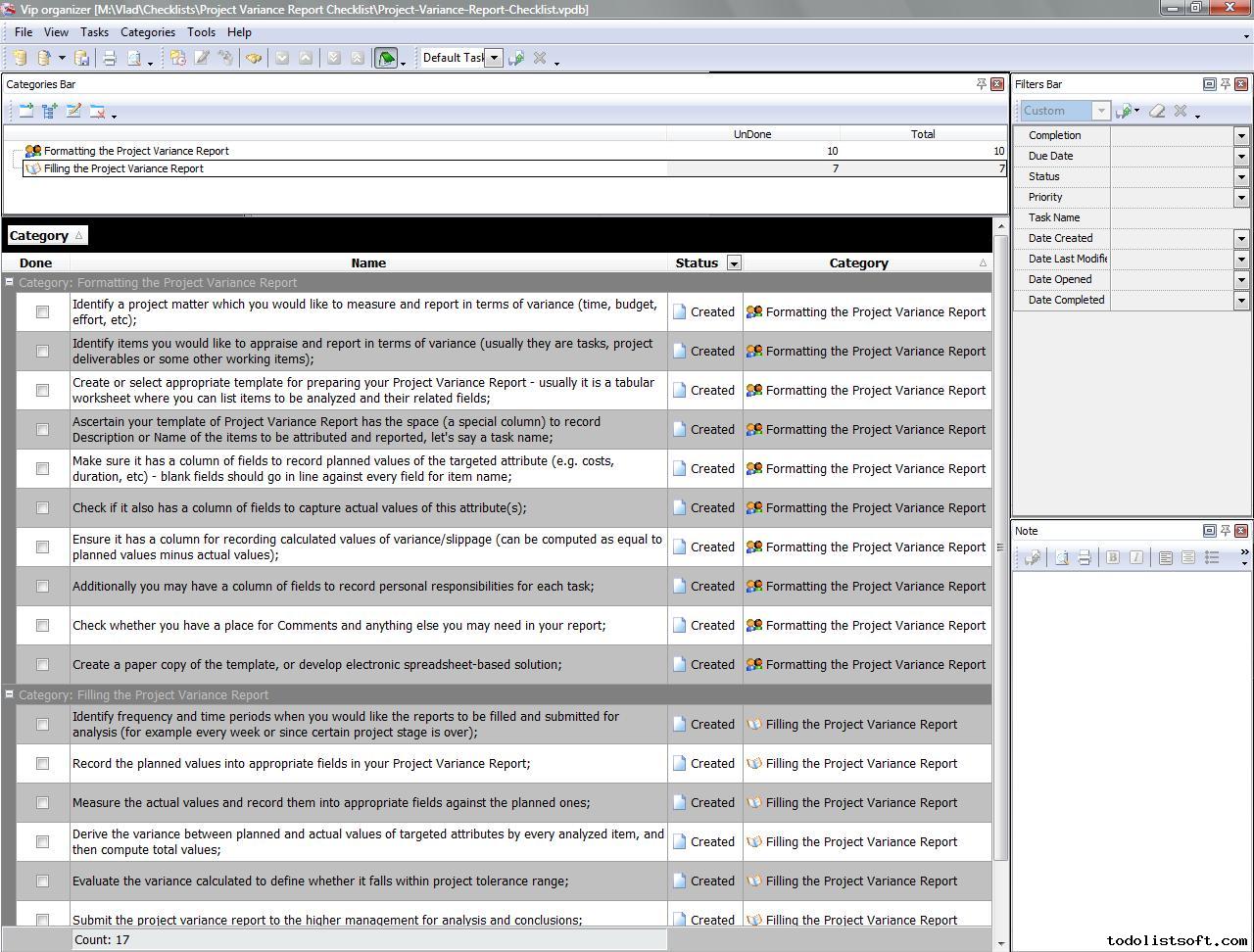The width and height of the screenshot is (1254, 952).
Task: Check the 'Identify a project matter' task
Action: tap(42, 312)
